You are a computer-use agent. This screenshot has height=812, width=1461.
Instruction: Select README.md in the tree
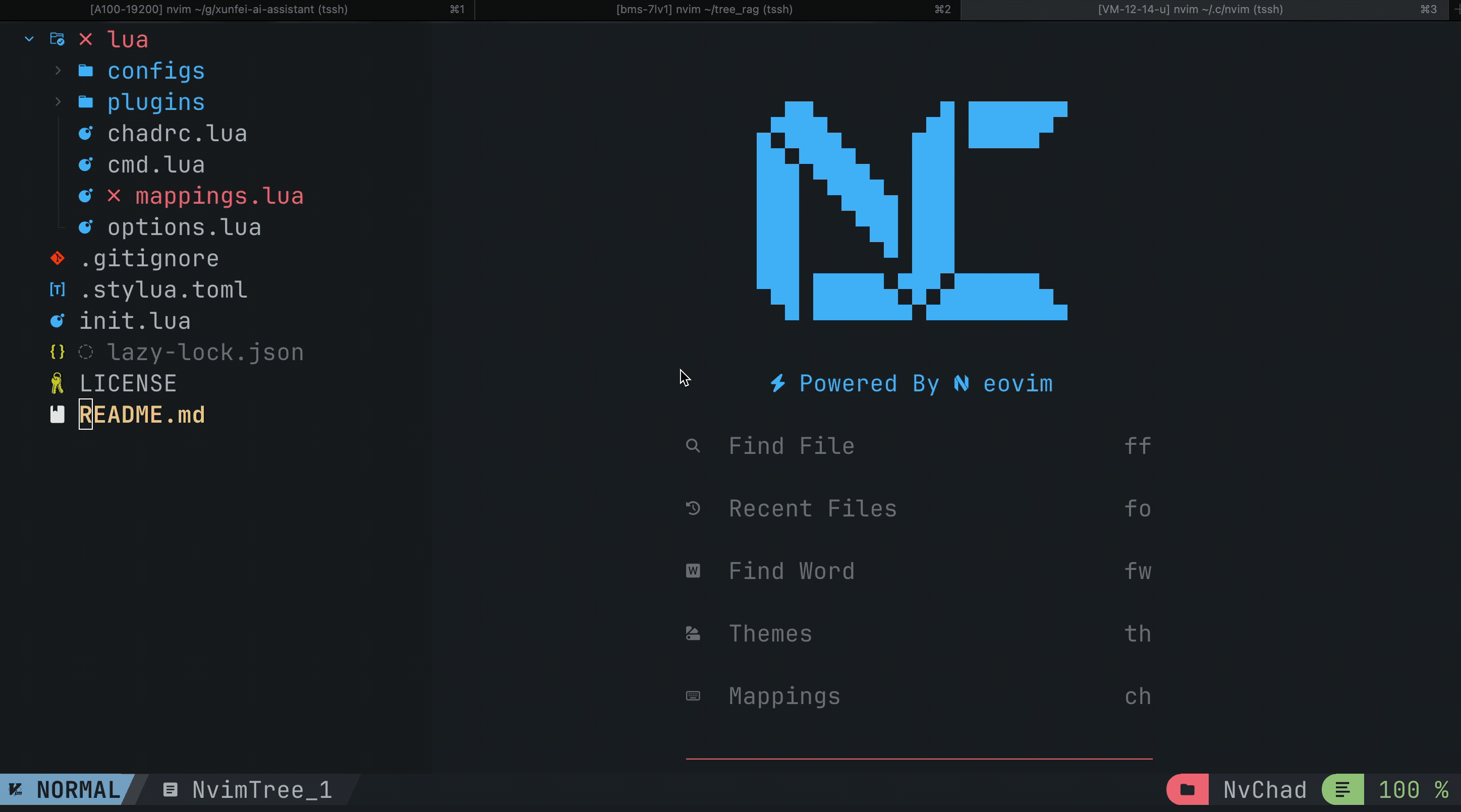(142, 415)
